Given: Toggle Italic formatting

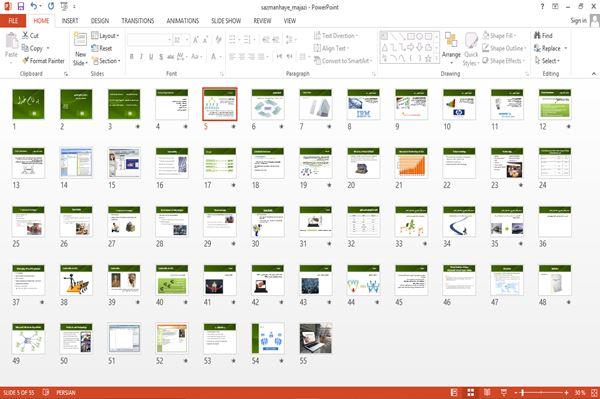Looking at the screenshot, I should [141, 57].
